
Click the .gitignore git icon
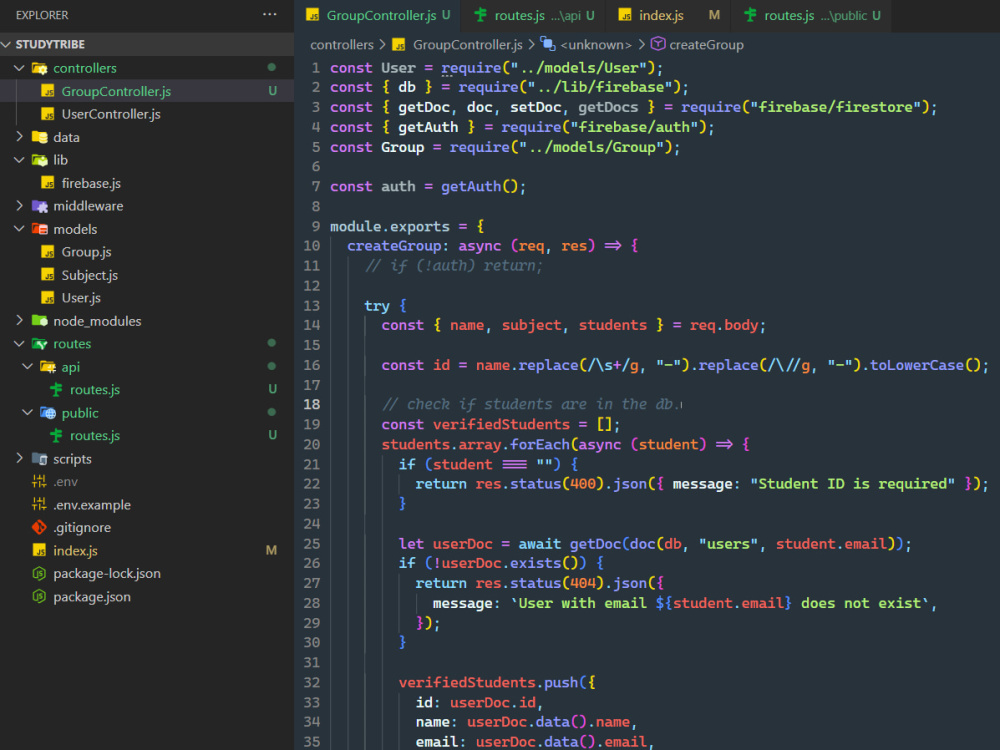40,527
